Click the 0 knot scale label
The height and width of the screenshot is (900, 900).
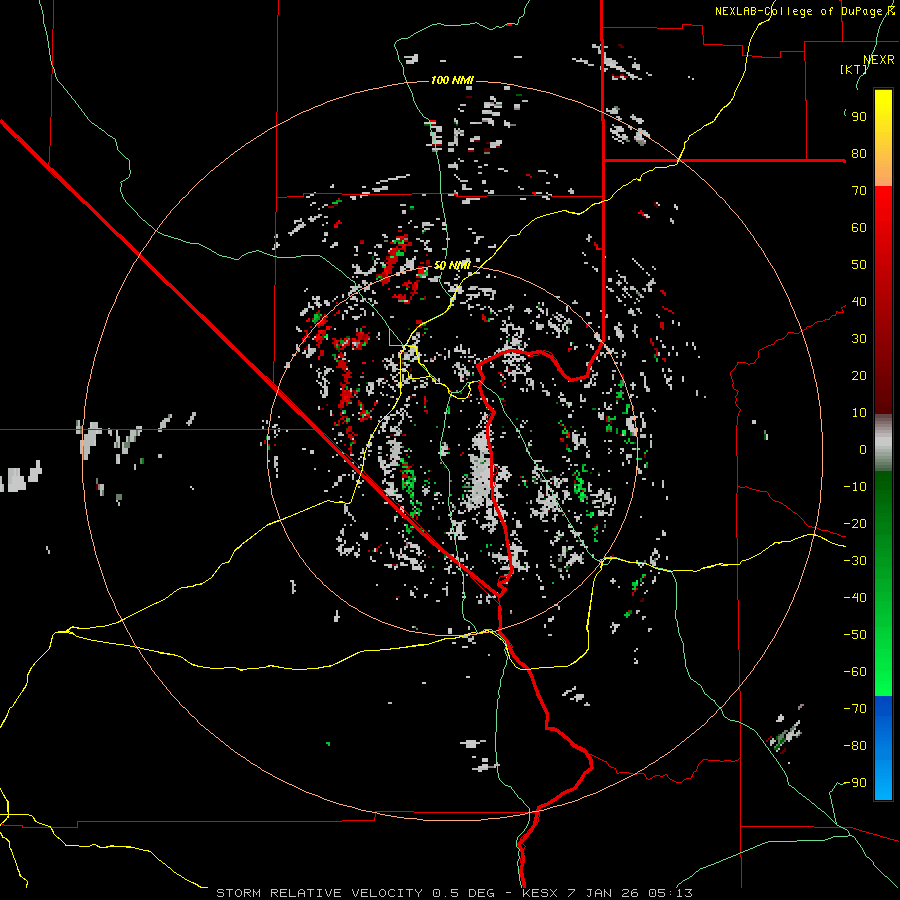coord(863,449)
